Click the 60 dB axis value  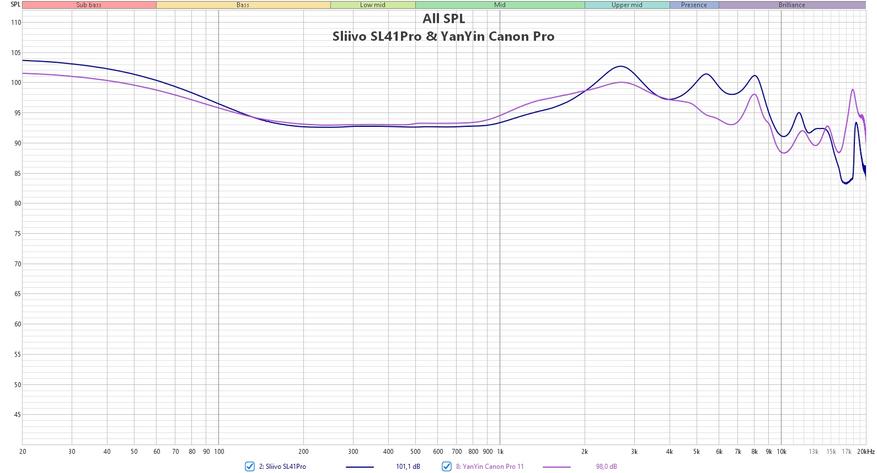[17, 324]
